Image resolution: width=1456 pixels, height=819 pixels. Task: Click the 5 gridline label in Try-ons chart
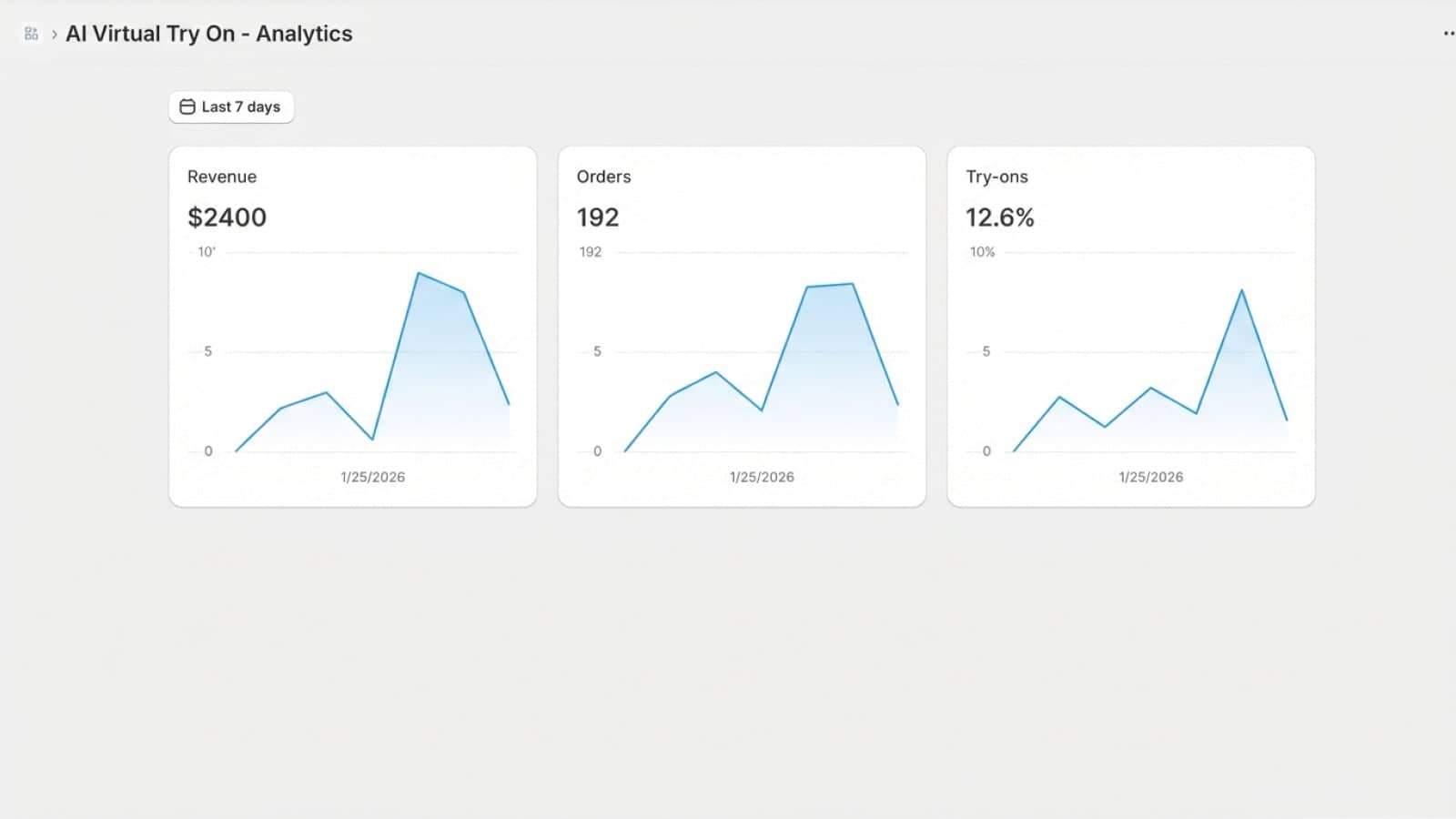coord(986,351)
